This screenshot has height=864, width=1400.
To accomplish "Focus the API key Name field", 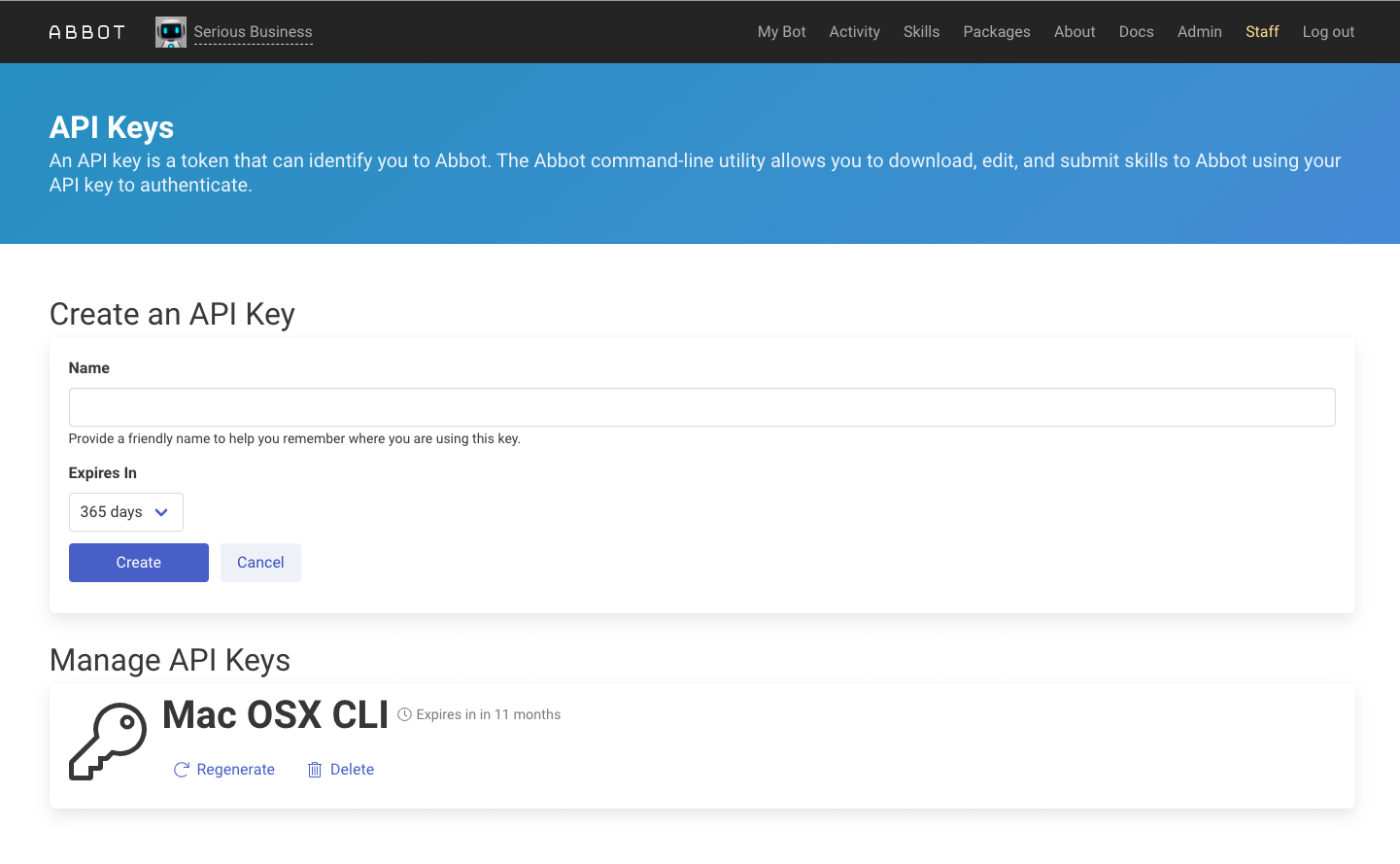I will pos(701,407).
